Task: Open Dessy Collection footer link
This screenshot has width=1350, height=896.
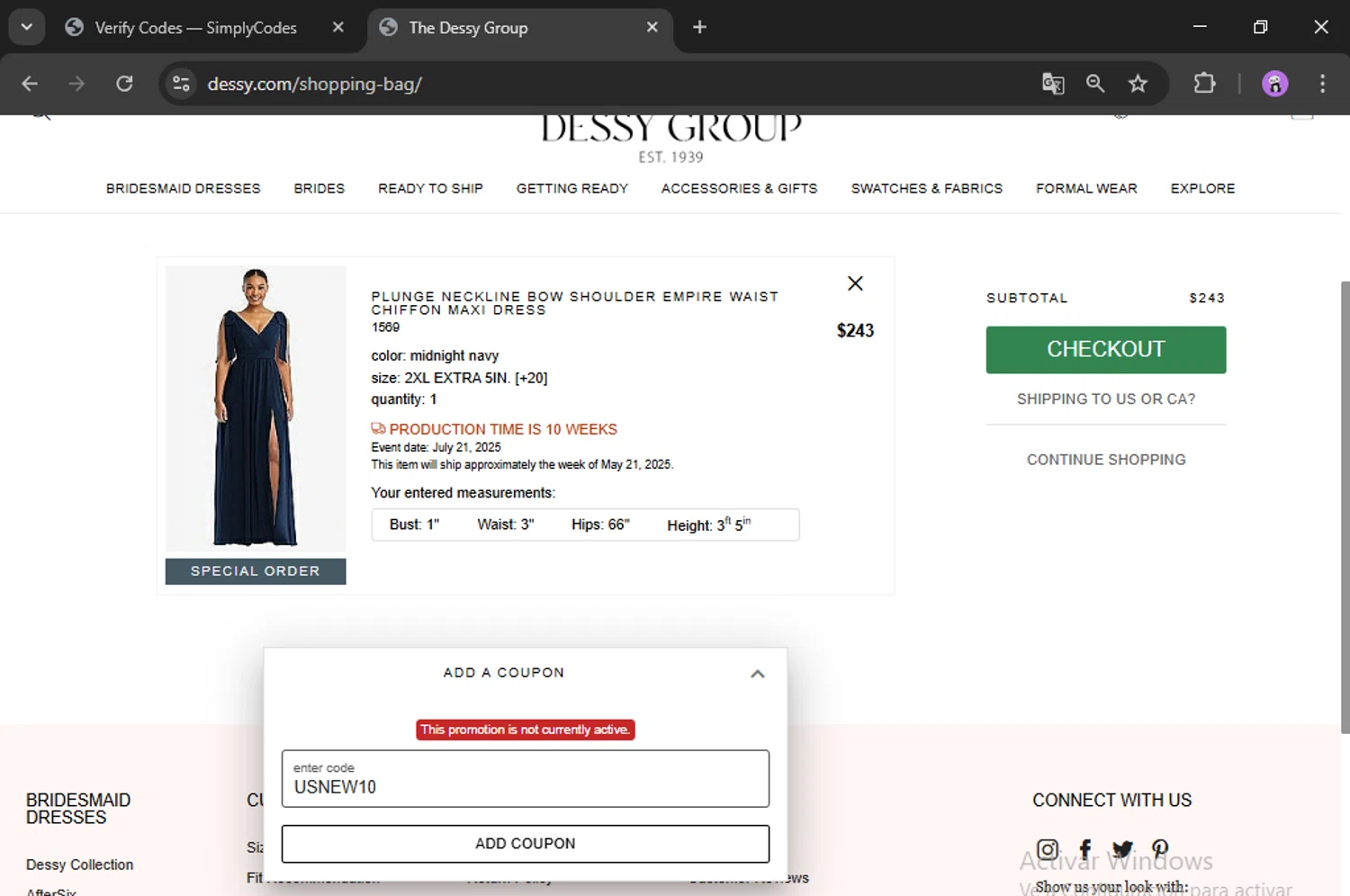Action: [x=79, y=865]
